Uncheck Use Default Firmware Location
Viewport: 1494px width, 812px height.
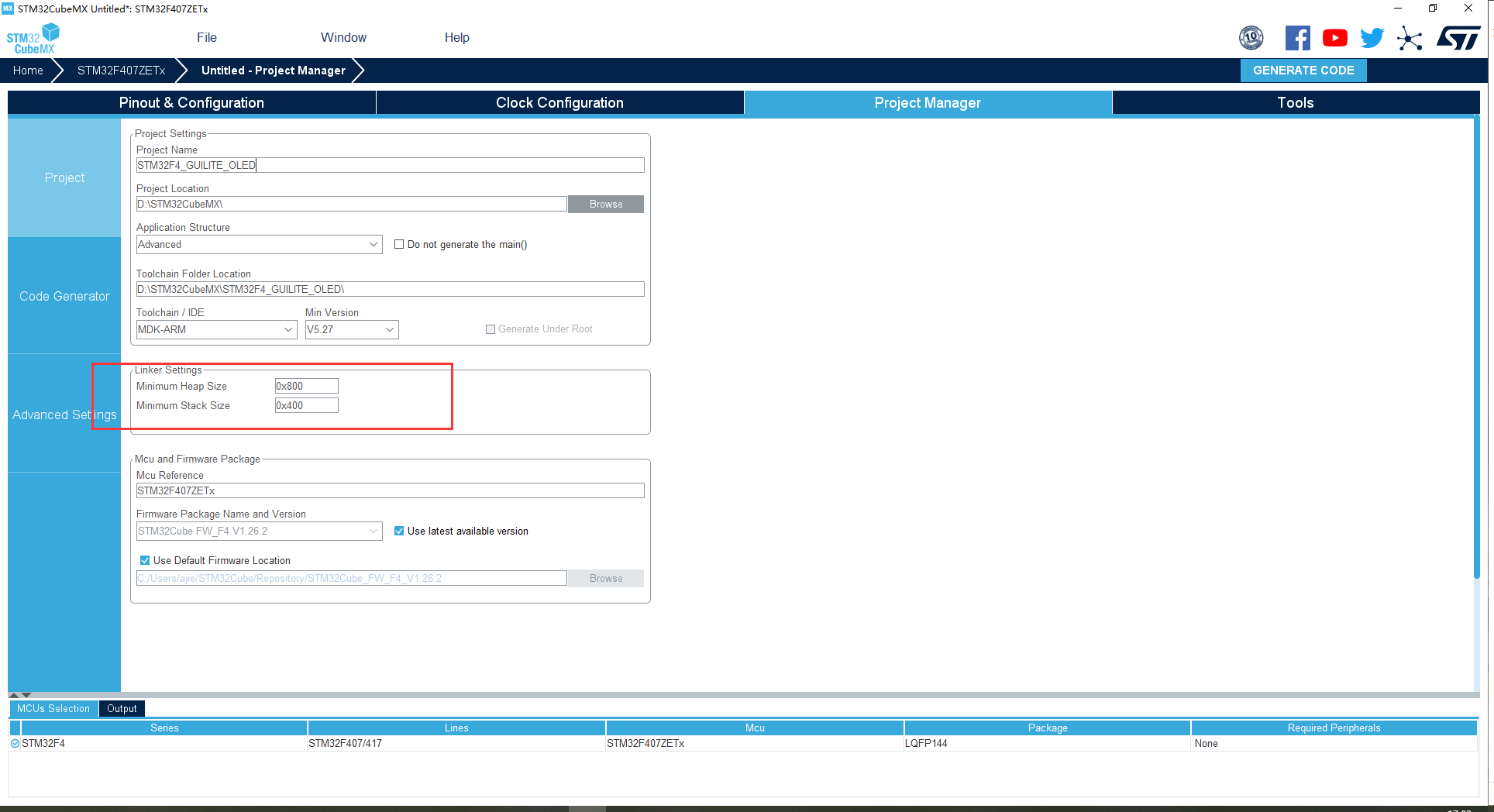click(x=144, y=560)
